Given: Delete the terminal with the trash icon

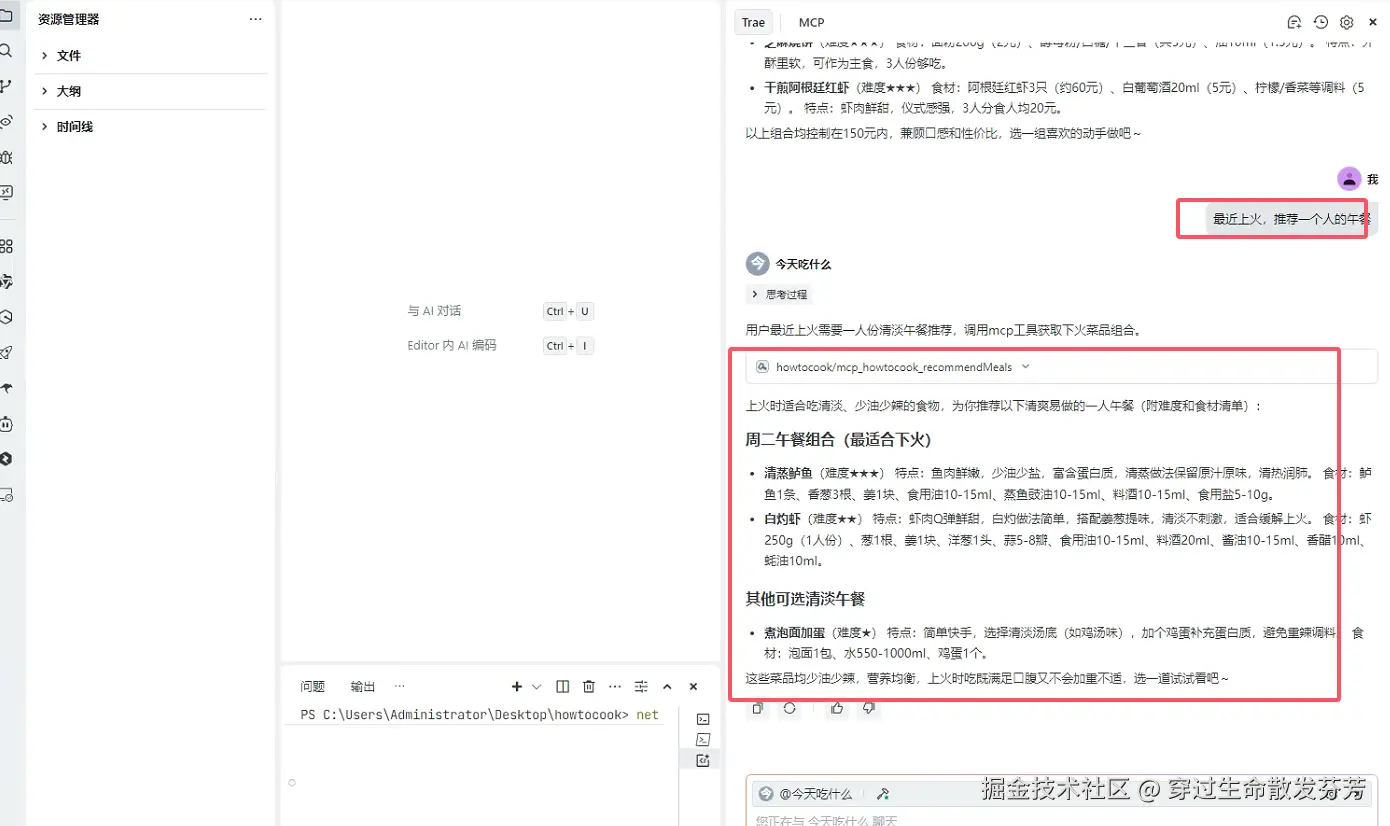Looking at the screenshot, I should [x=588, y=686].
